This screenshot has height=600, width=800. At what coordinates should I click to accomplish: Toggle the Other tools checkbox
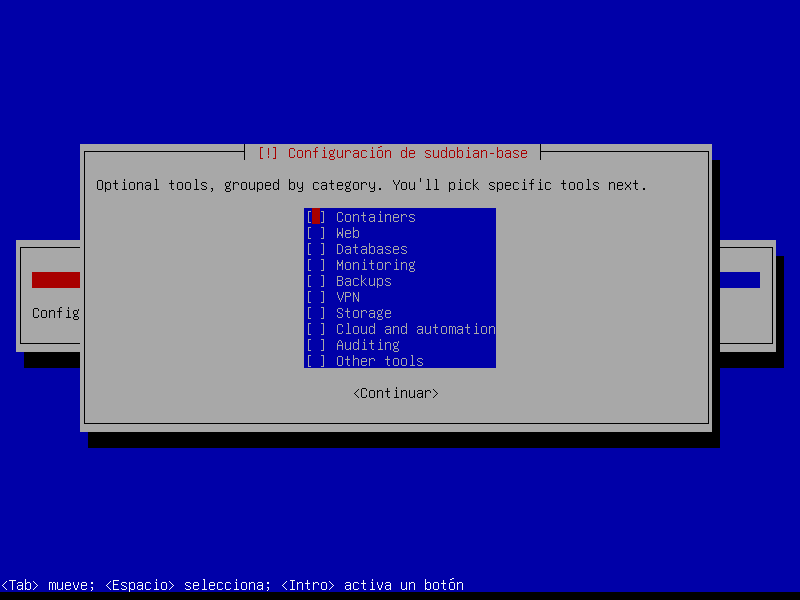(316, 361)
